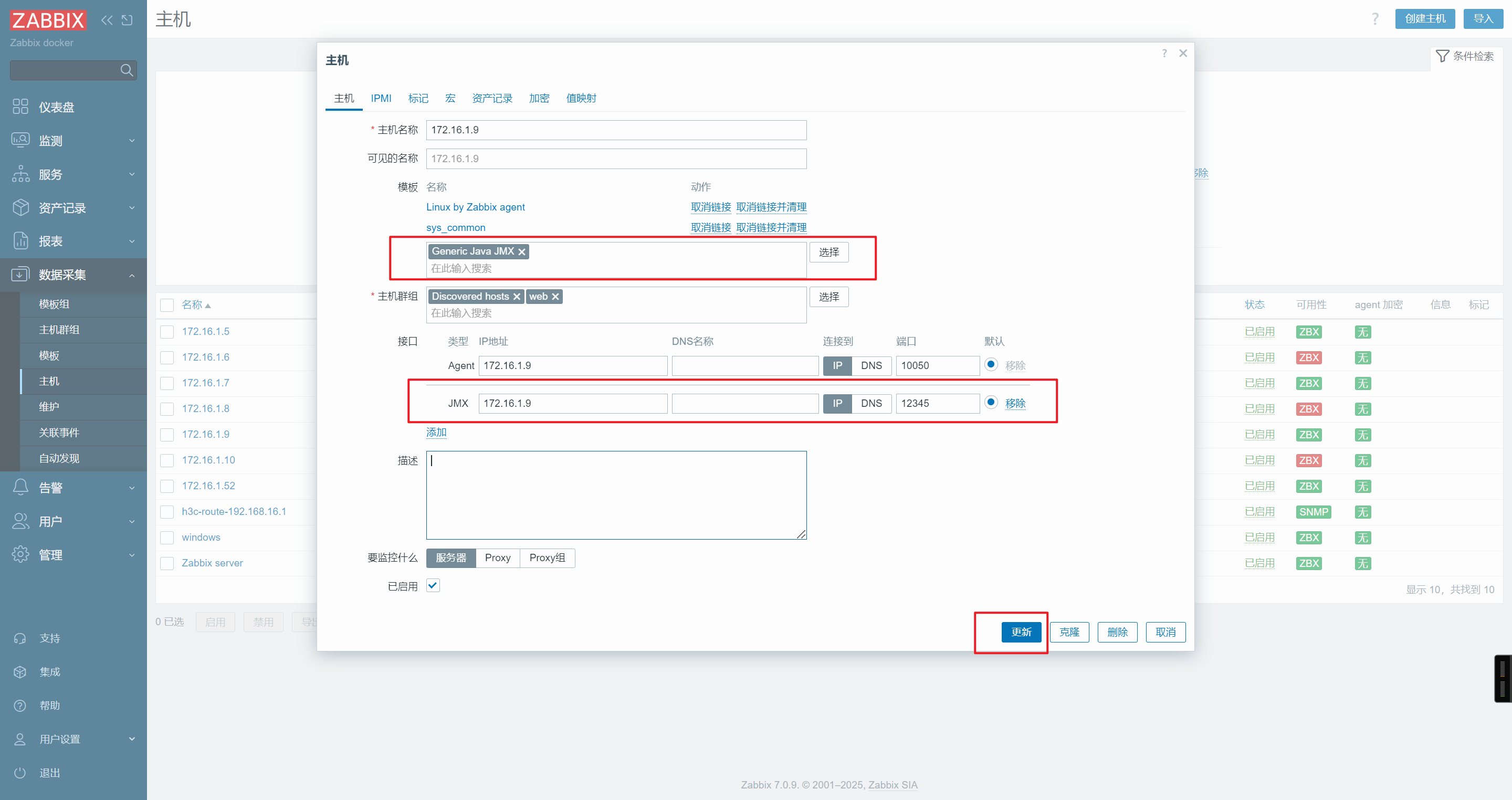Click the 告警 bell icon
This screenshot has width=1512, height=800.
20,487
